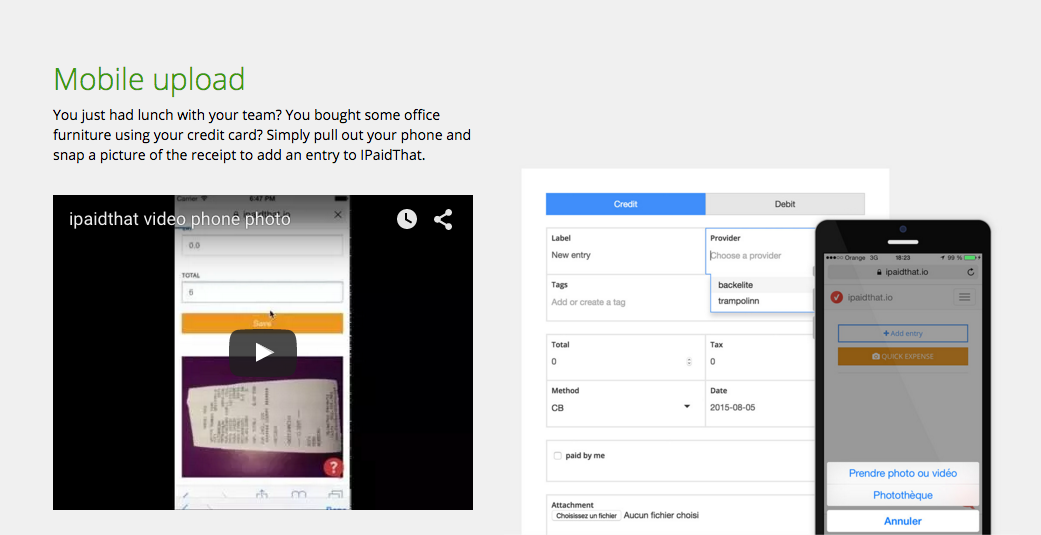Viewport: 1041px width, 535px height.
Task: Tap the QUICK EXPENSE orange button
Action: (x=903, y=356)
